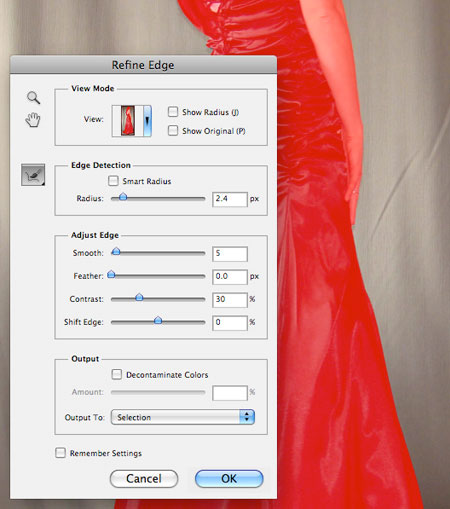Image resolution: width=450 pixels, height=509 pixels.
Task: Enable Show Radius (J) checkbox
Action: (173, 112)
